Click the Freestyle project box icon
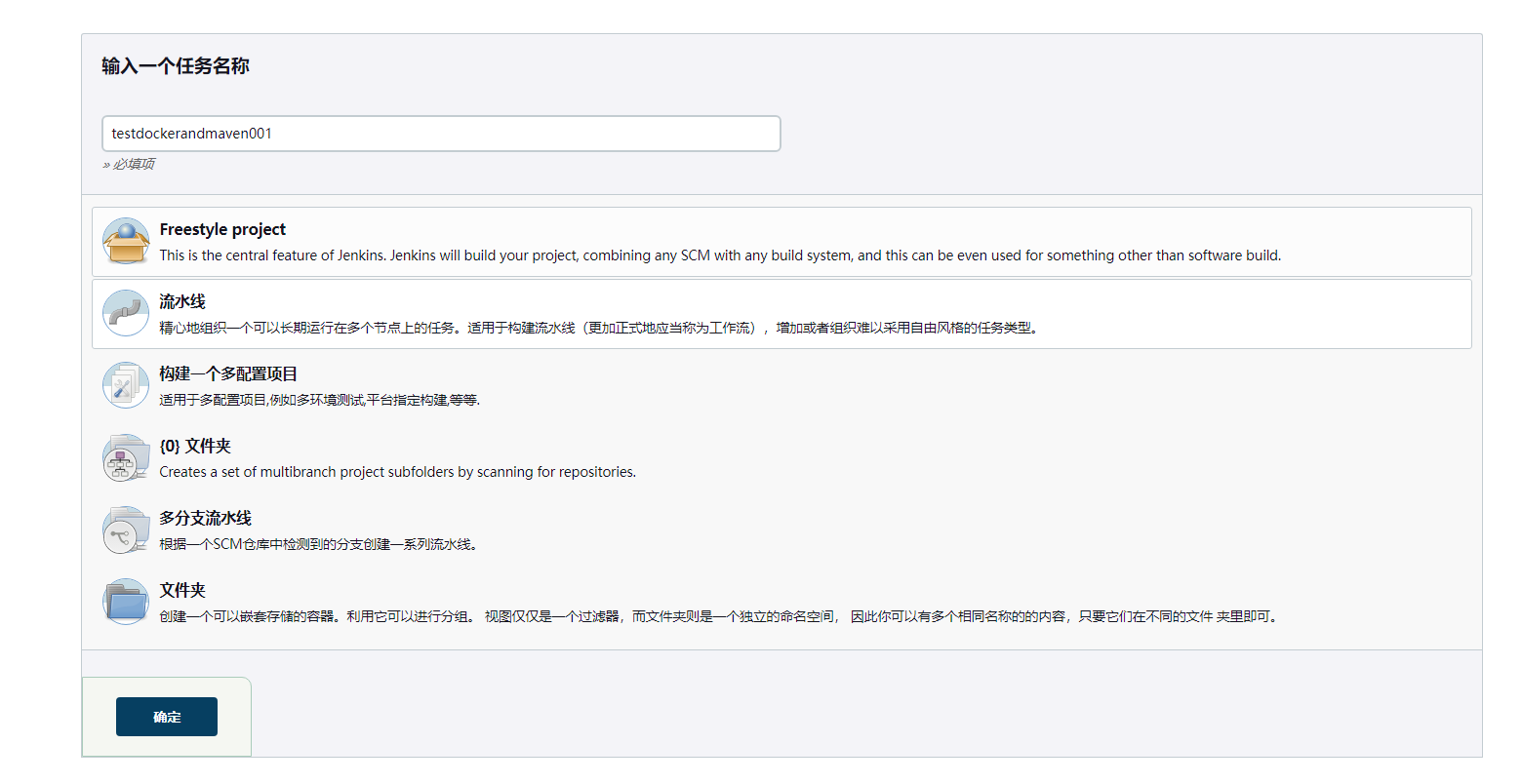Image resolution: width=1522 pixels, height=784 pixels. pyautogui.click(x=126, y=242)
